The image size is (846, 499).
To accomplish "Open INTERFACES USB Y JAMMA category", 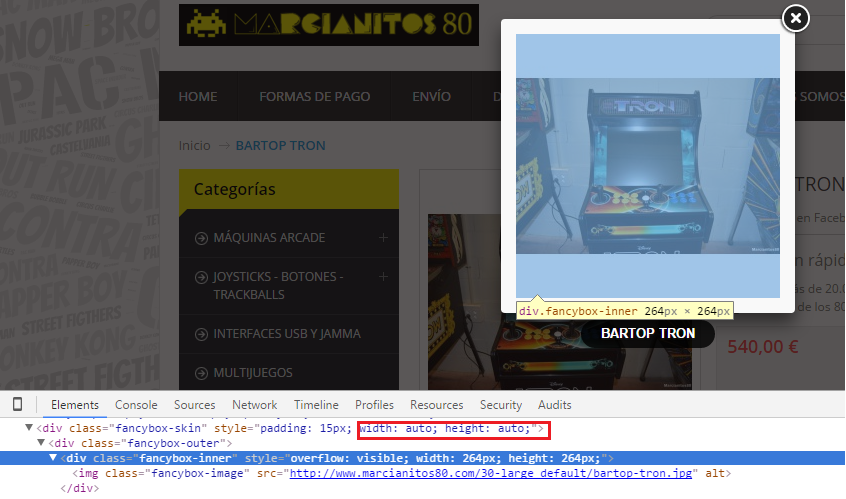I will point(286,334).
